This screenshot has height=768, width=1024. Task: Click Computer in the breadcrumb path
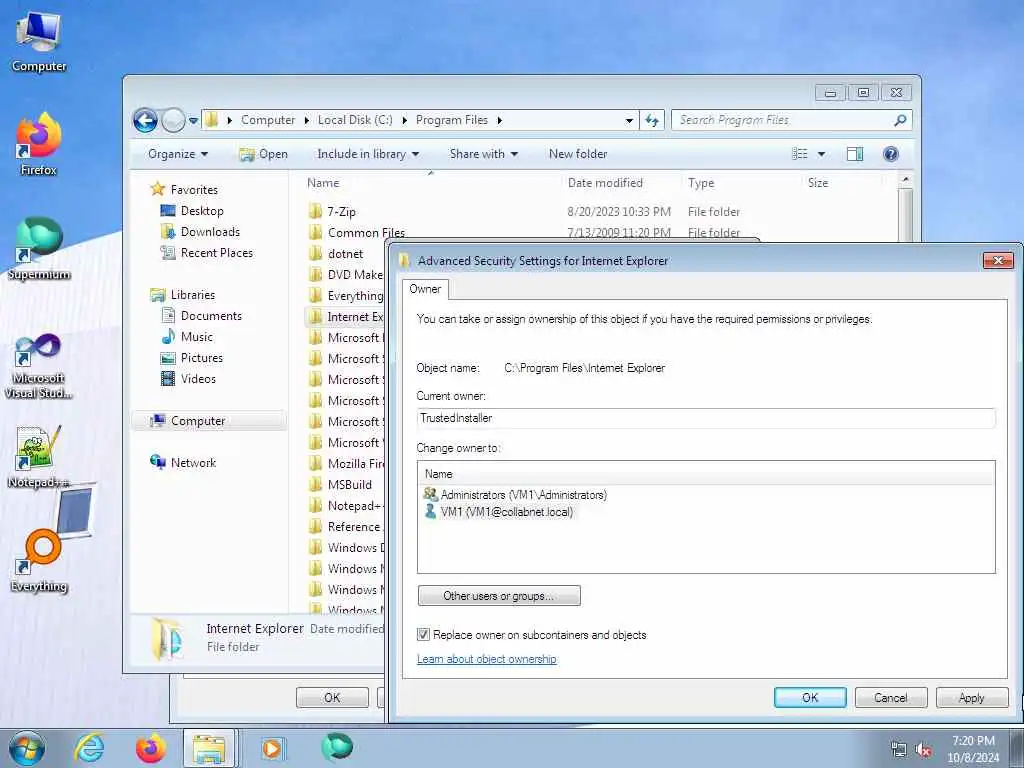pos(268,120)
